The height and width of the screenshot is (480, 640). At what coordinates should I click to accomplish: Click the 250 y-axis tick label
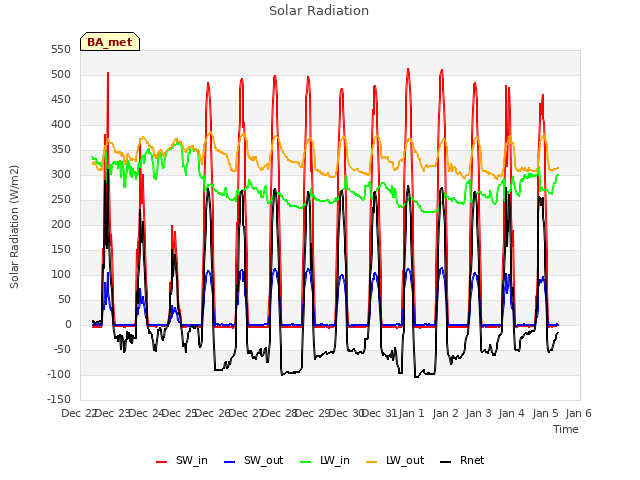click(61, 200)
